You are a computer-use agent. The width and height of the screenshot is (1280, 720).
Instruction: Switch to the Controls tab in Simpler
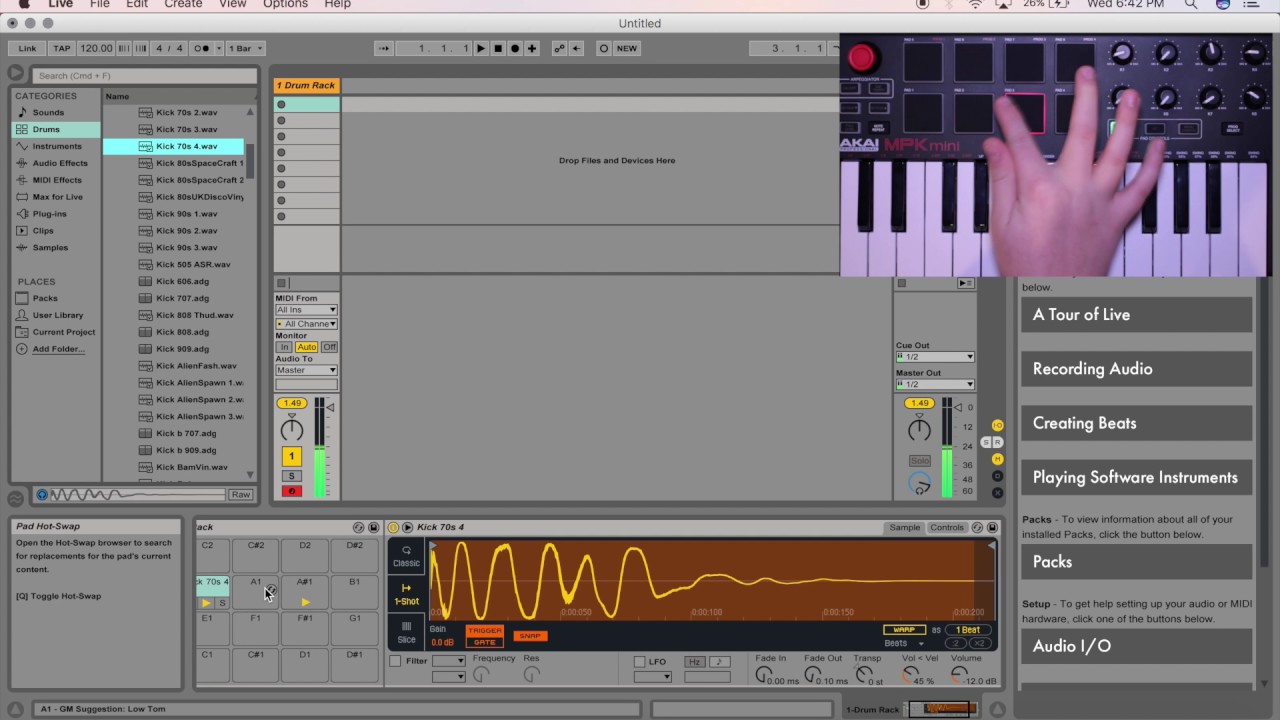[x=946, y=527]
